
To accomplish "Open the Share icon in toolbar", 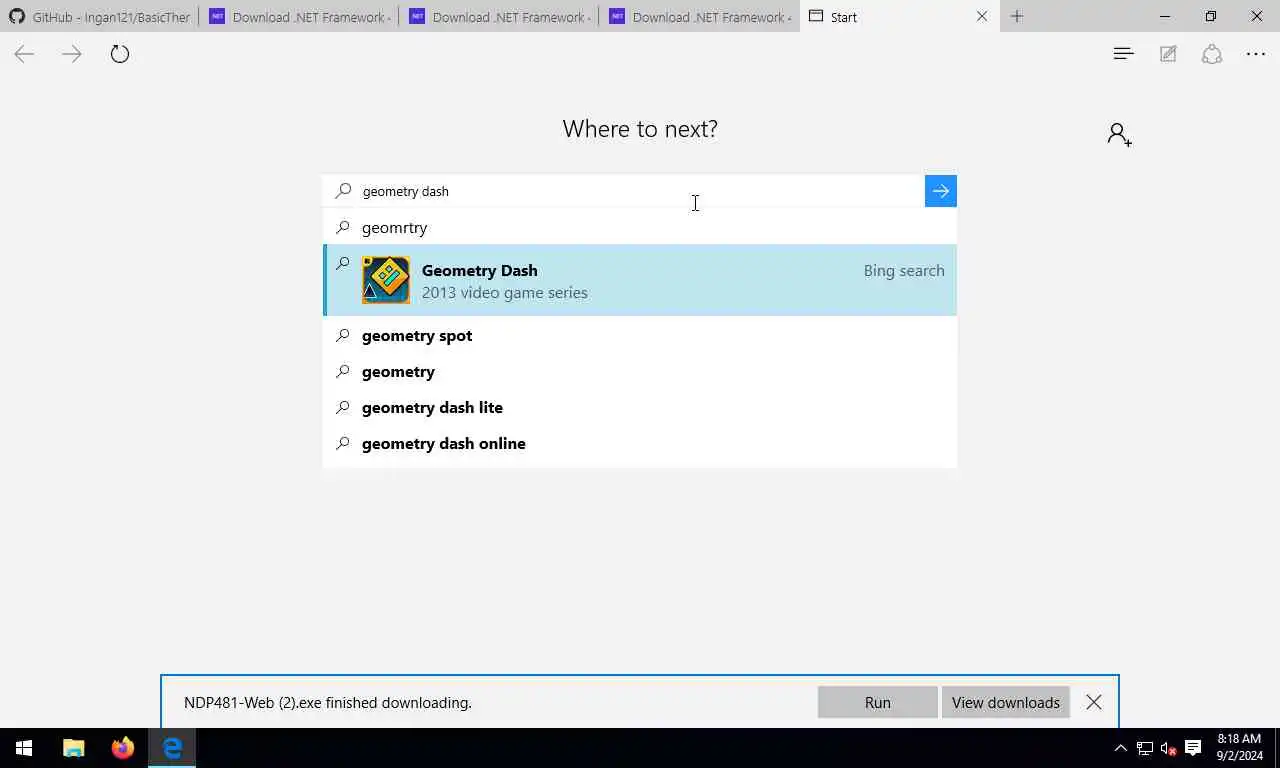I will tap(1212, 54).
